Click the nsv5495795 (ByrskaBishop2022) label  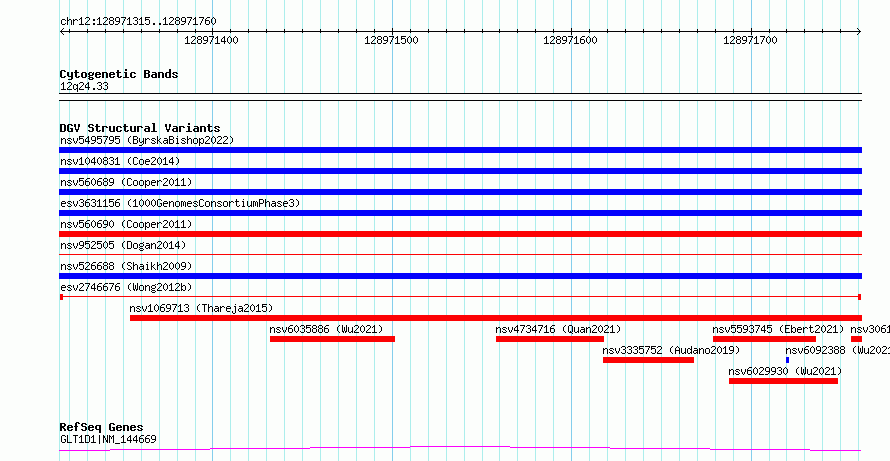tap(147, 140)
